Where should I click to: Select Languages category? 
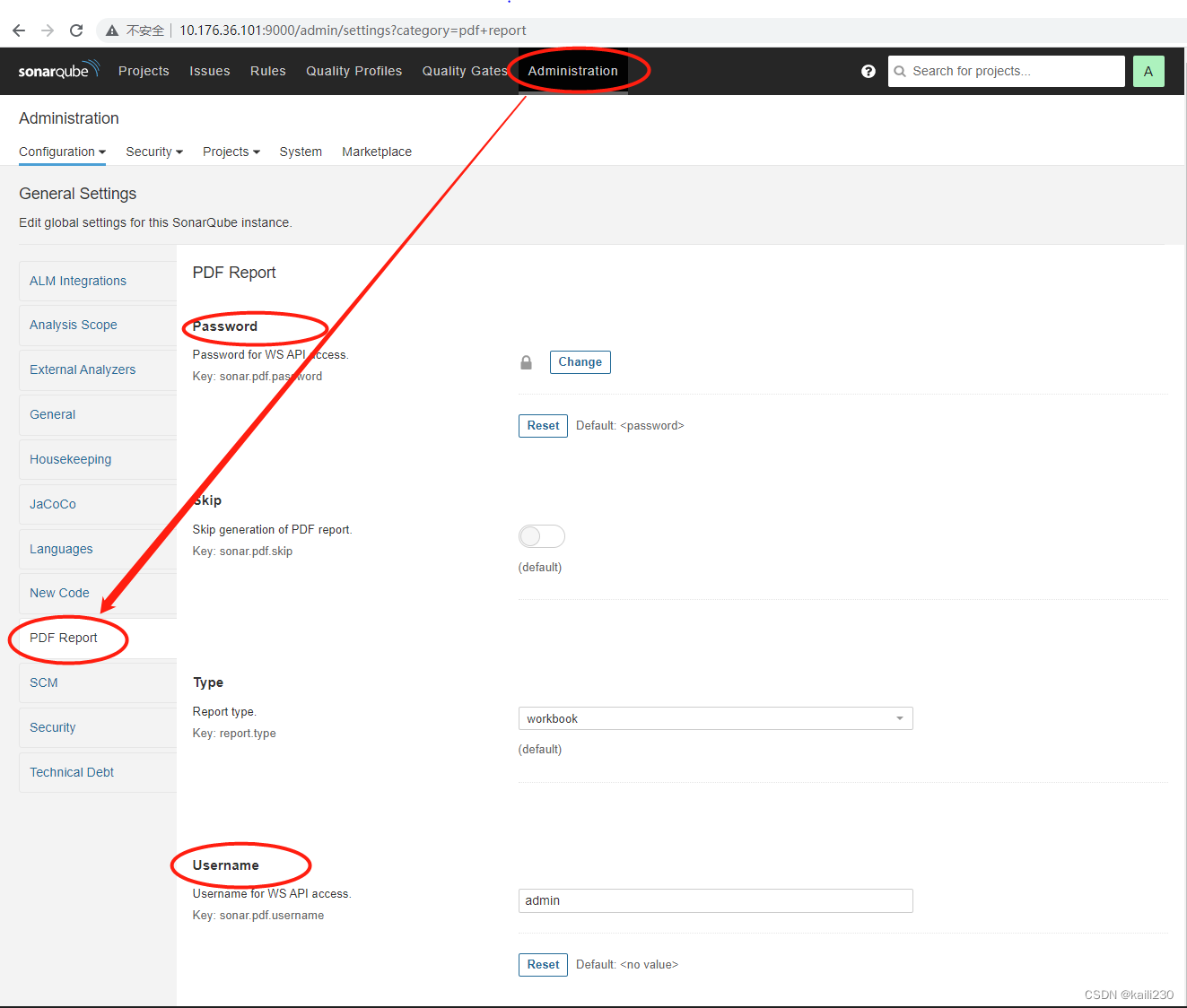coord(98,549)
